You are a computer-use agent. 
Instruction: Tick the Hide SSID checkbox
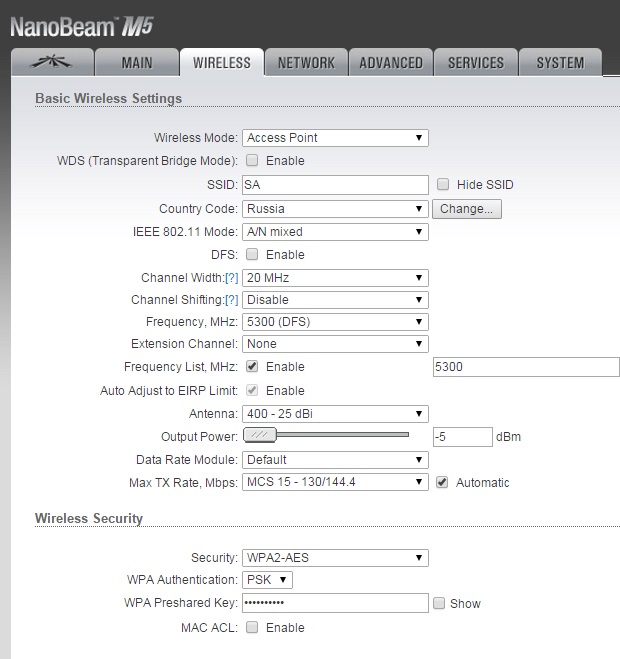coord(443,184)
